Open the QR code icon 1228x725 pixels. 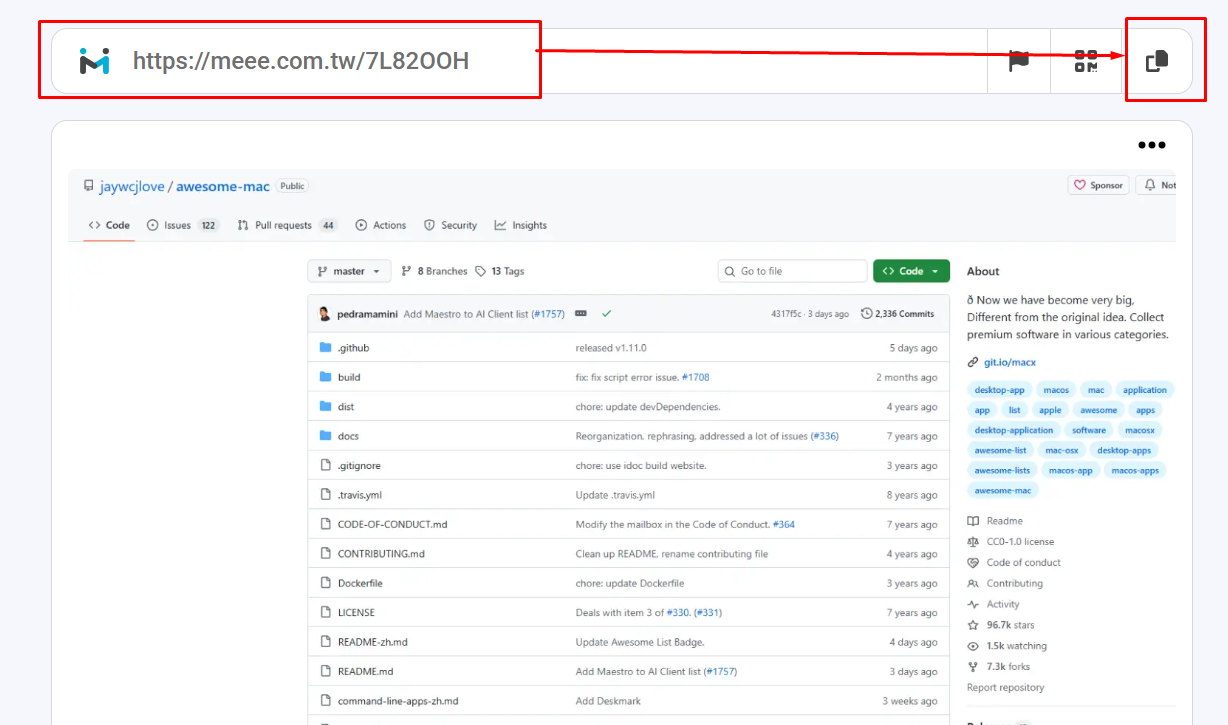(1086, 61)
